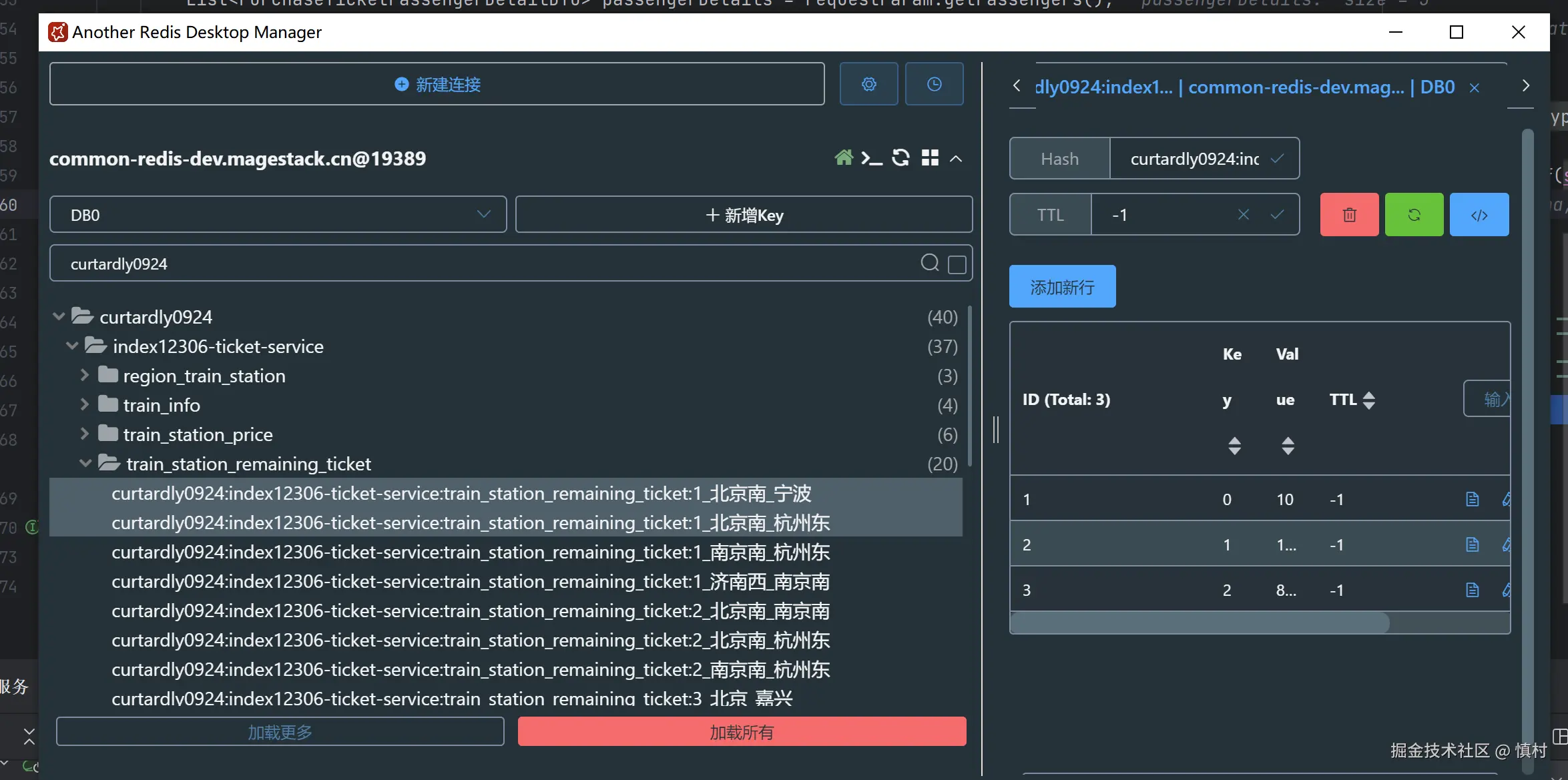Click blue code command dump button
Image resolution: width=1568 pixels, height=780 pixels.
[x=1479, y=215]
